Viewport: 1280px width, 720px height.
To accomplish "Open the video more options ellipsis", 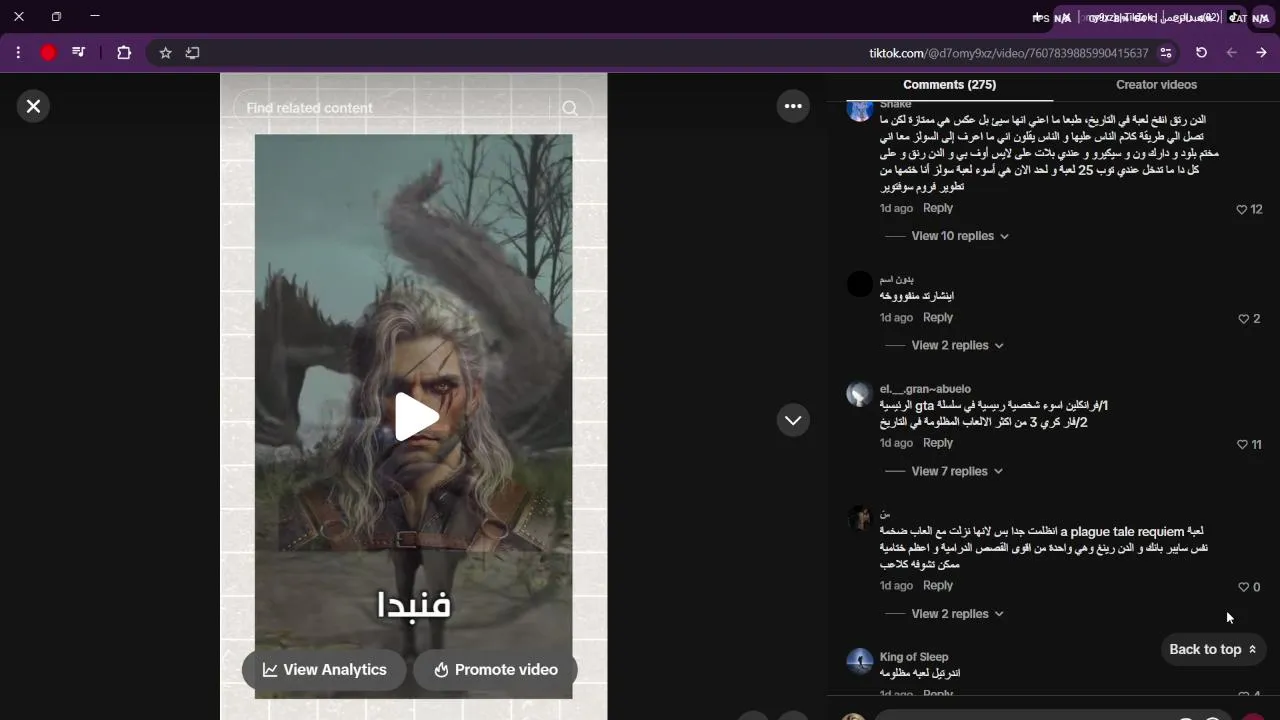I will 793,106.
